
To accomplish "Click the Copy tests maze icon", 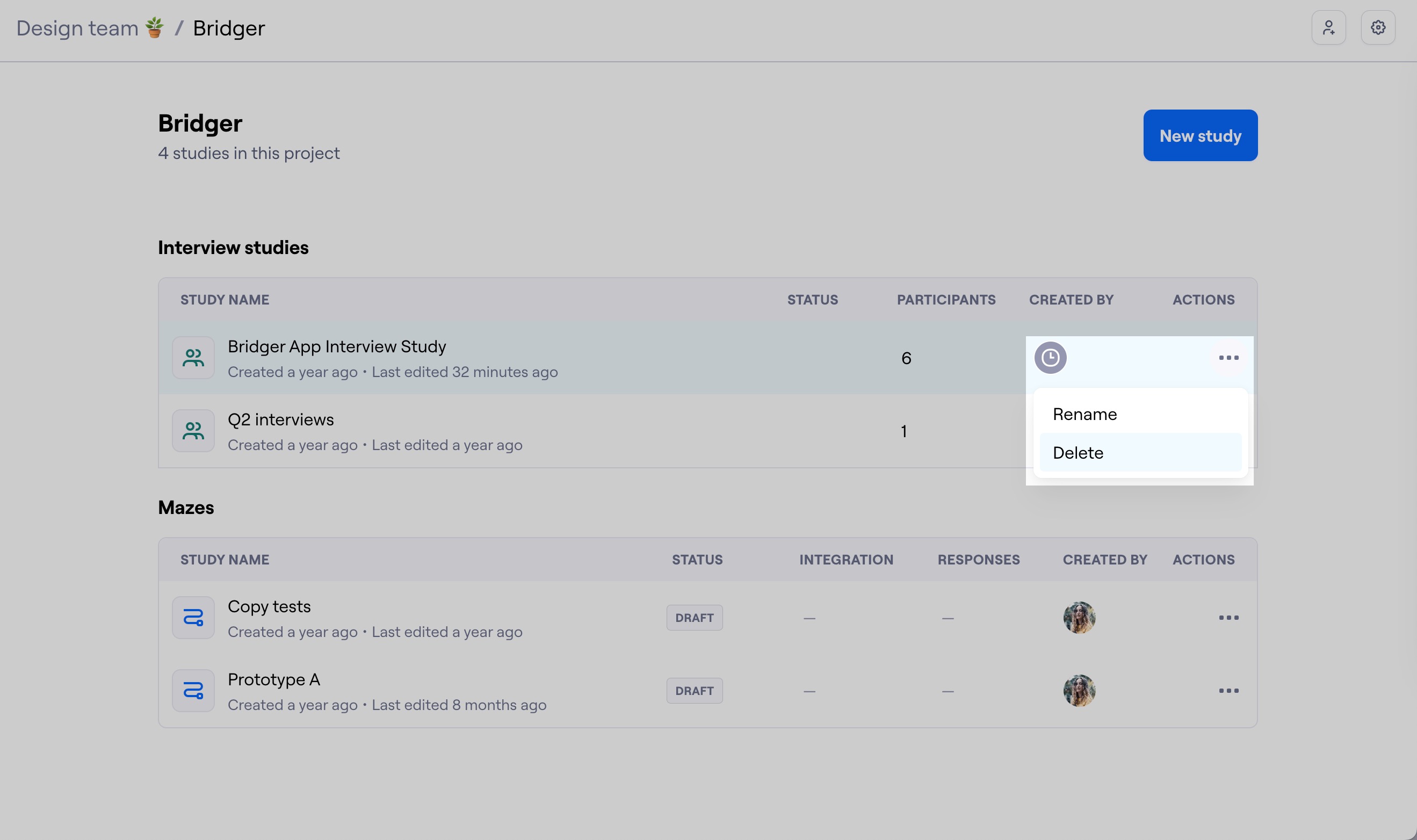I will coord(193,618).
